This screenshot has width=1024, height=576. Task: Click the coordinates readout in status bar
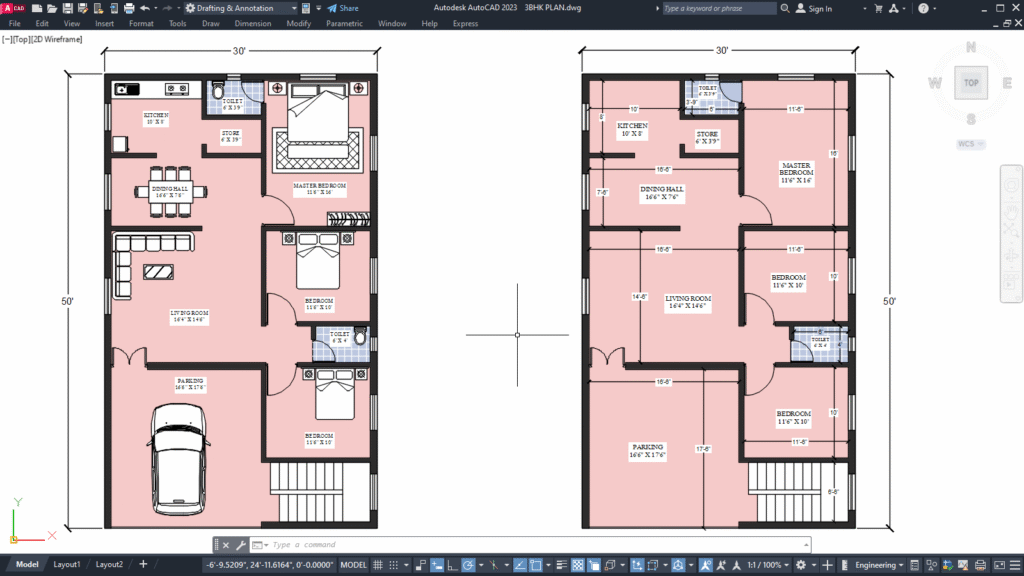point(269,565)
